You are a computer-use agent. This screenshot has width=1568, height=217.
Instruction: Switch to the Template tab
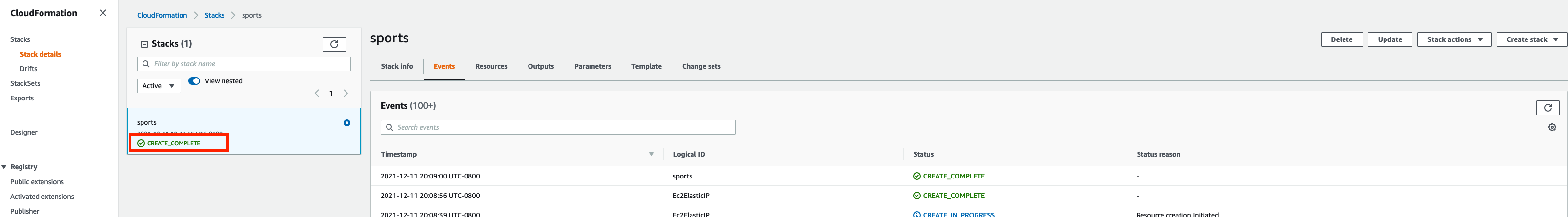(x=646, y=67)
